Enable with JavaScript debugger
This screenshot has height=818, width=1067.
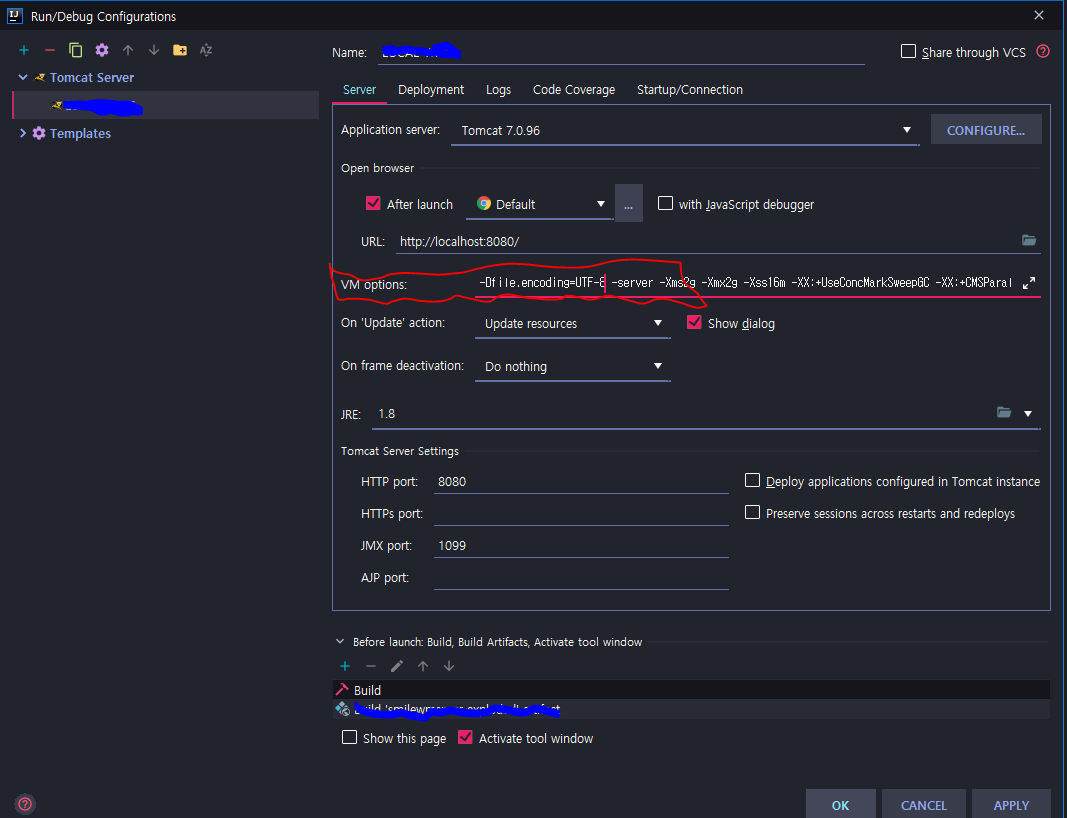pos(666,203)
